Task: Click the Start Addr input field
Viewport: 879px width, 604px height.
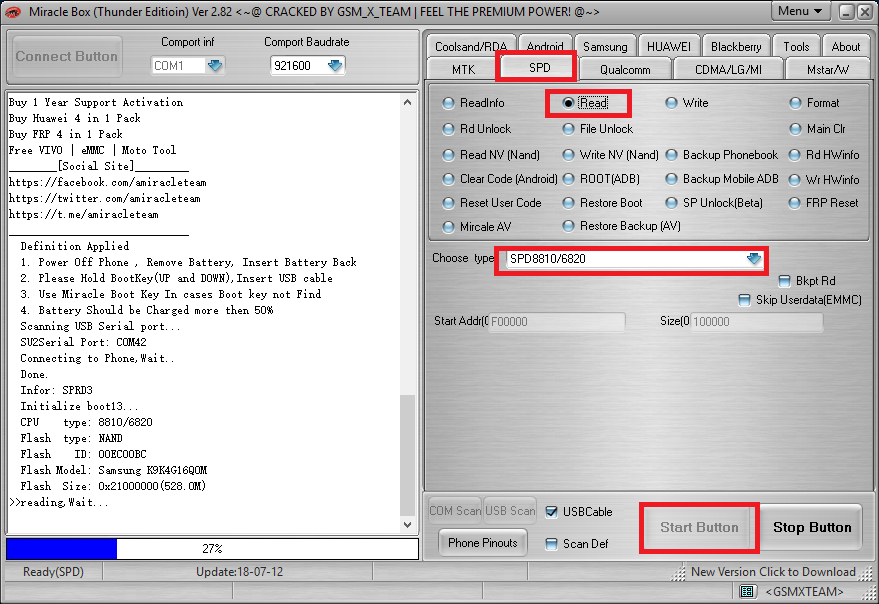Action: 557,322
